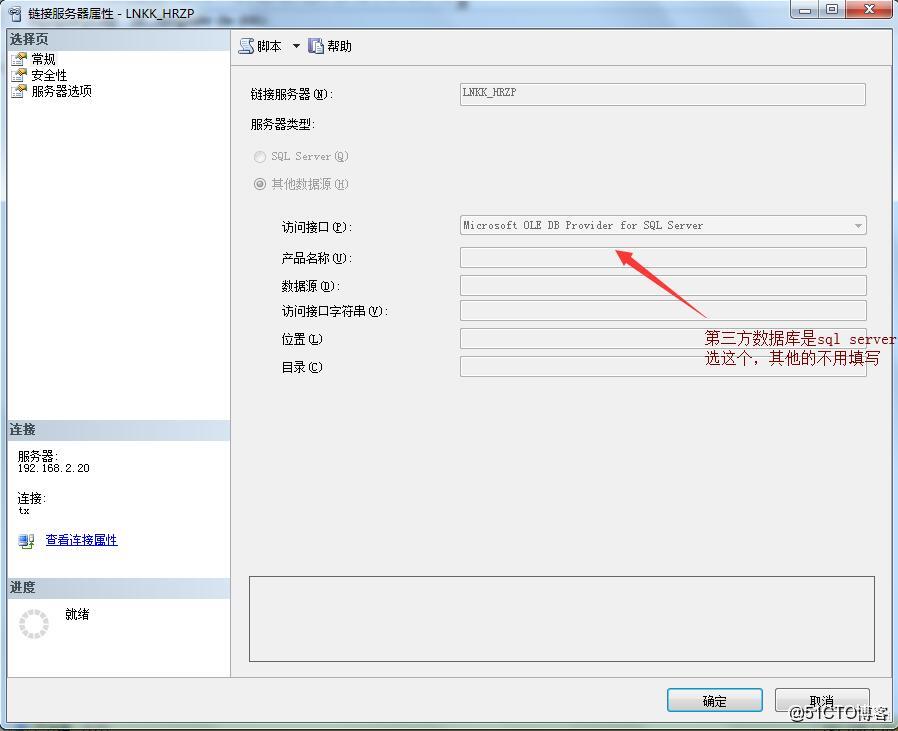Open the 查看连接属性 link
This screenshot has height=731, width=898.
[x=81, y=540]
